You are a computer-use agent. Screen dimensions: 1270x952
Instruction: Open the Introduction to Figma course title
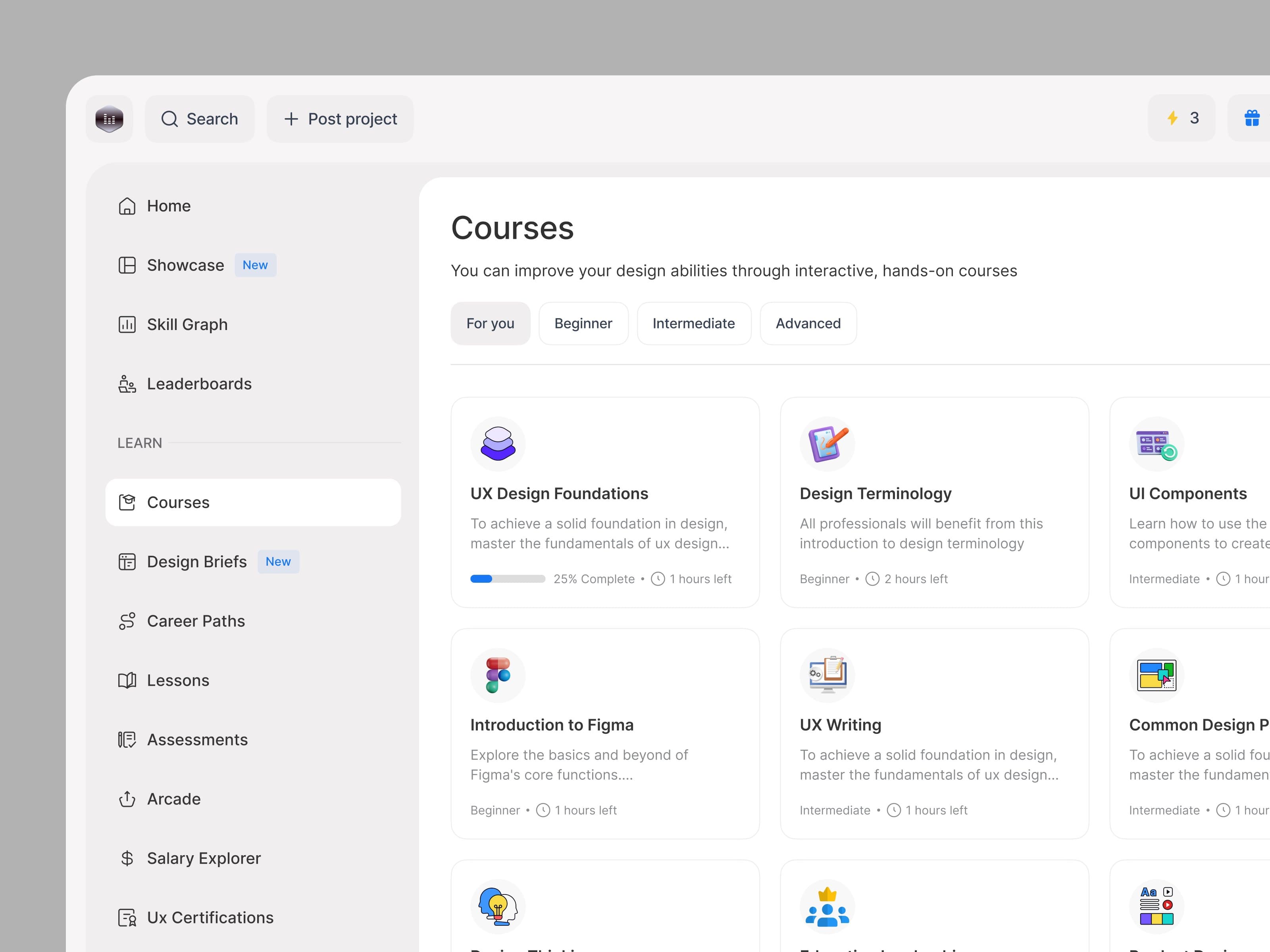click(552, 725)
